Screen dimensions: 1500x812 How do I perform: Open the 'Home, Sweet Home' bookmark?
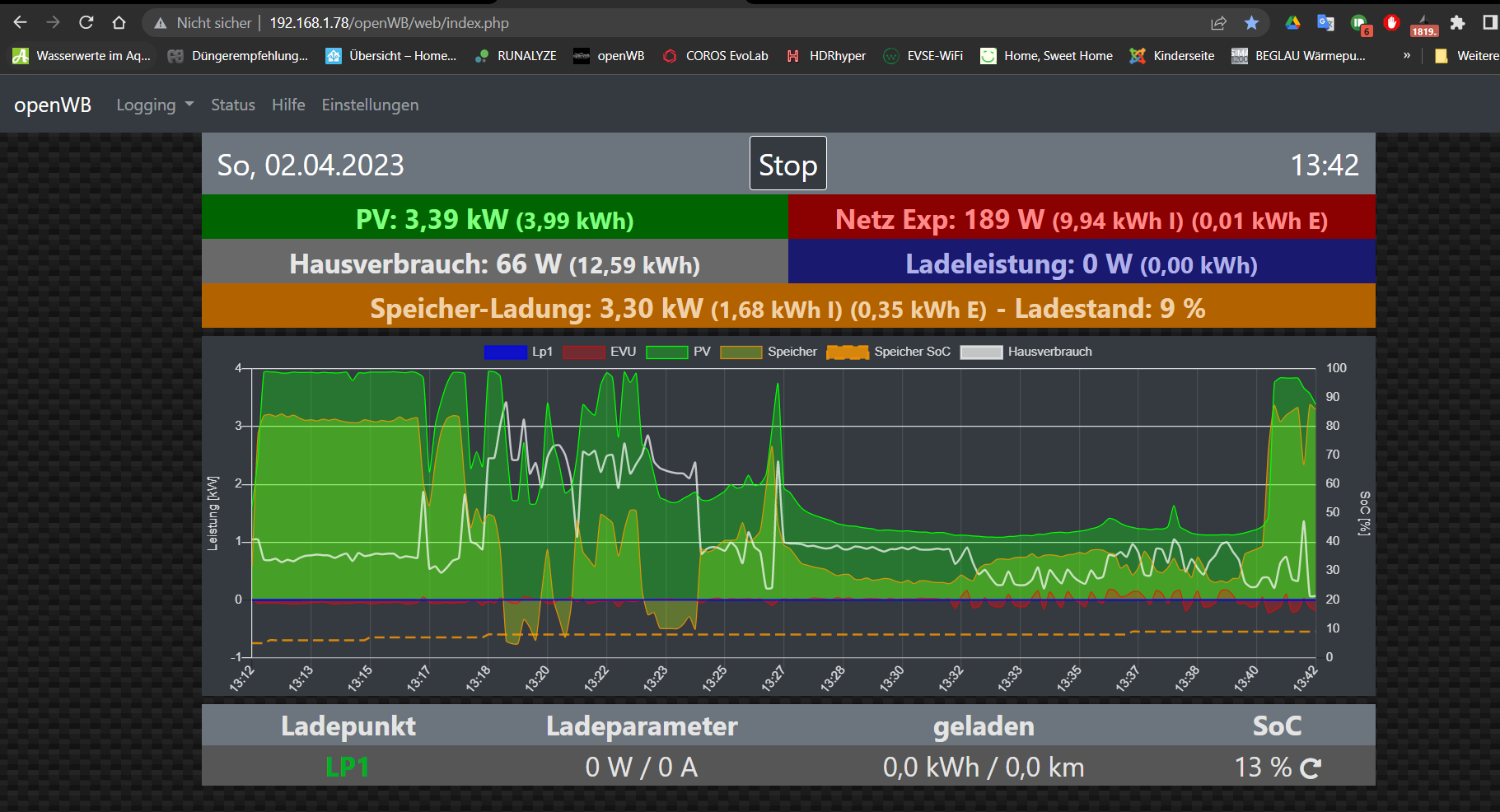pos(1046,56)
